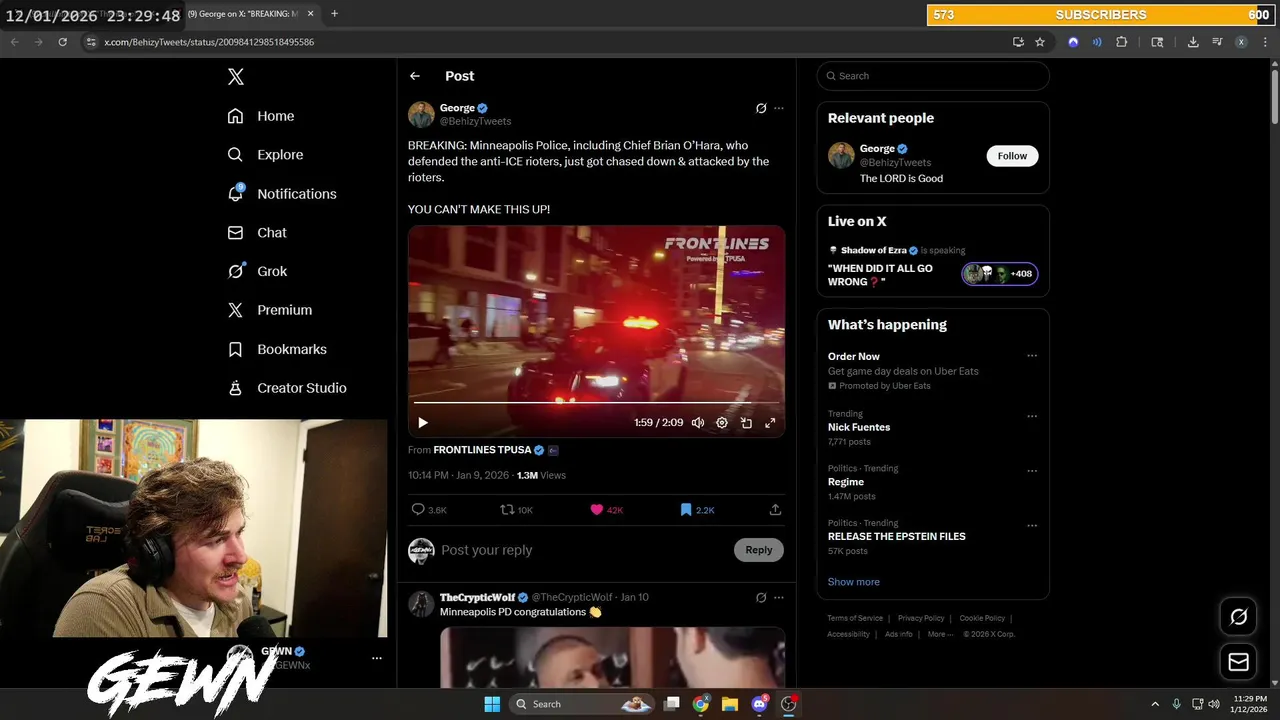Open browser Downloads icon
Image resolution: width=1280 pixels, height=720 pixels.
click(1193, 42)
